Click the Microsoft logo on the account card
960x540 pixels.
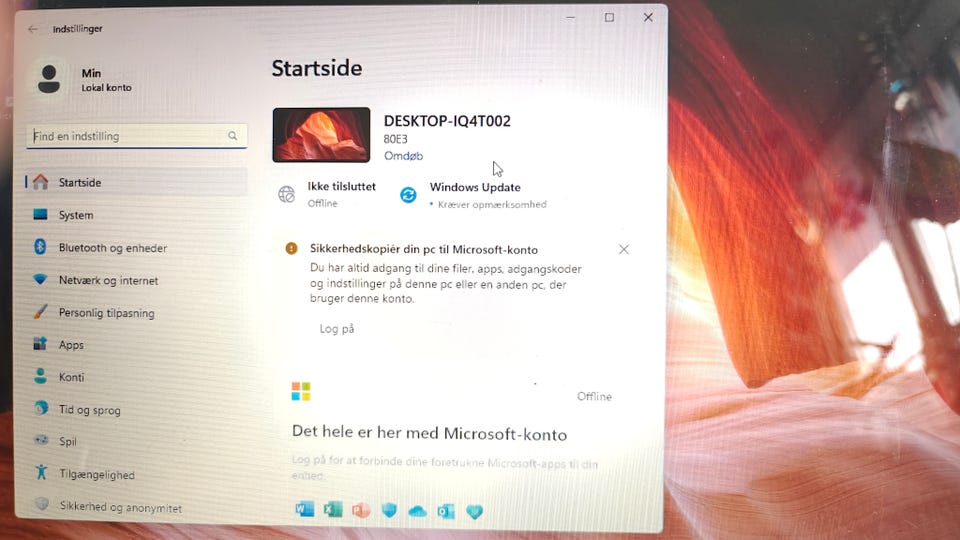[301, 391]
